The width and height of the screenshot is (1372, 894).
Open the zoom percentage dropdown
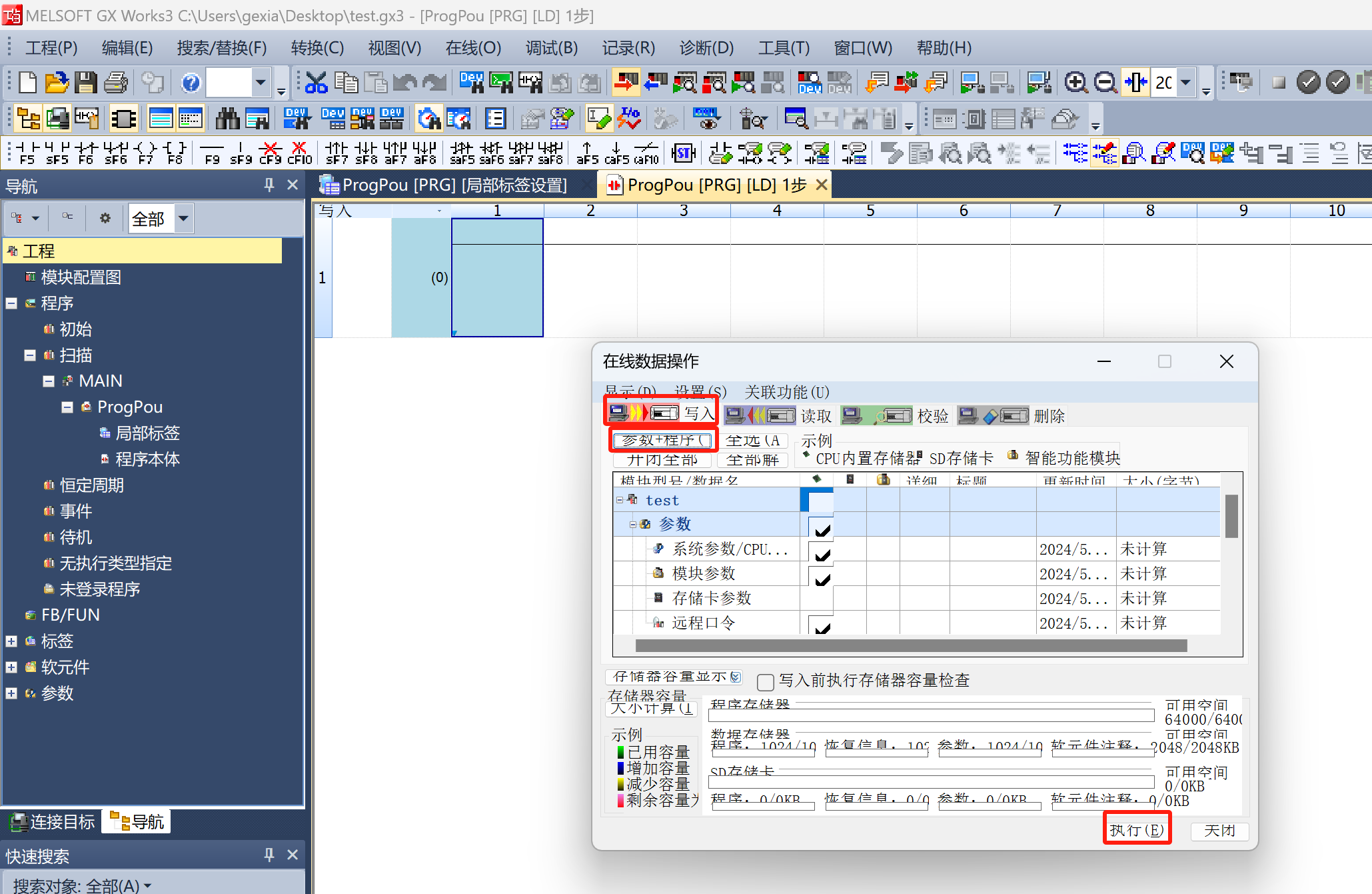pyautogui.click(x=1185, y=83)
